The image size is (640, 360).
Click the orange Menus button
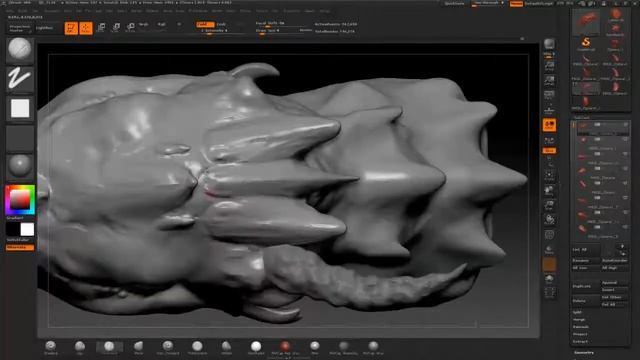(516, 4)
